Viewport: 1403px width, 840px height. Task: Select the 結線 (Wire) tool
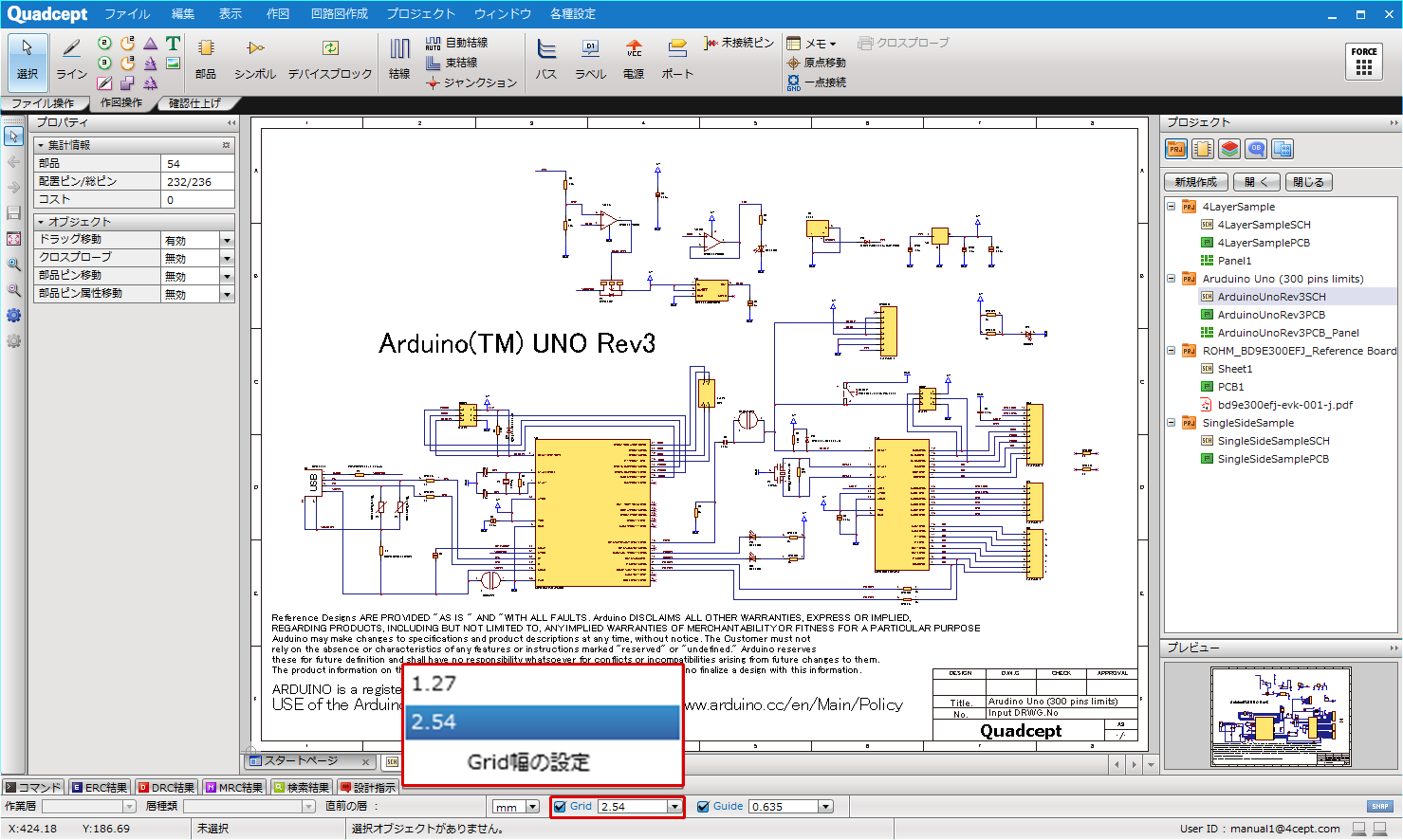(399, 59)
